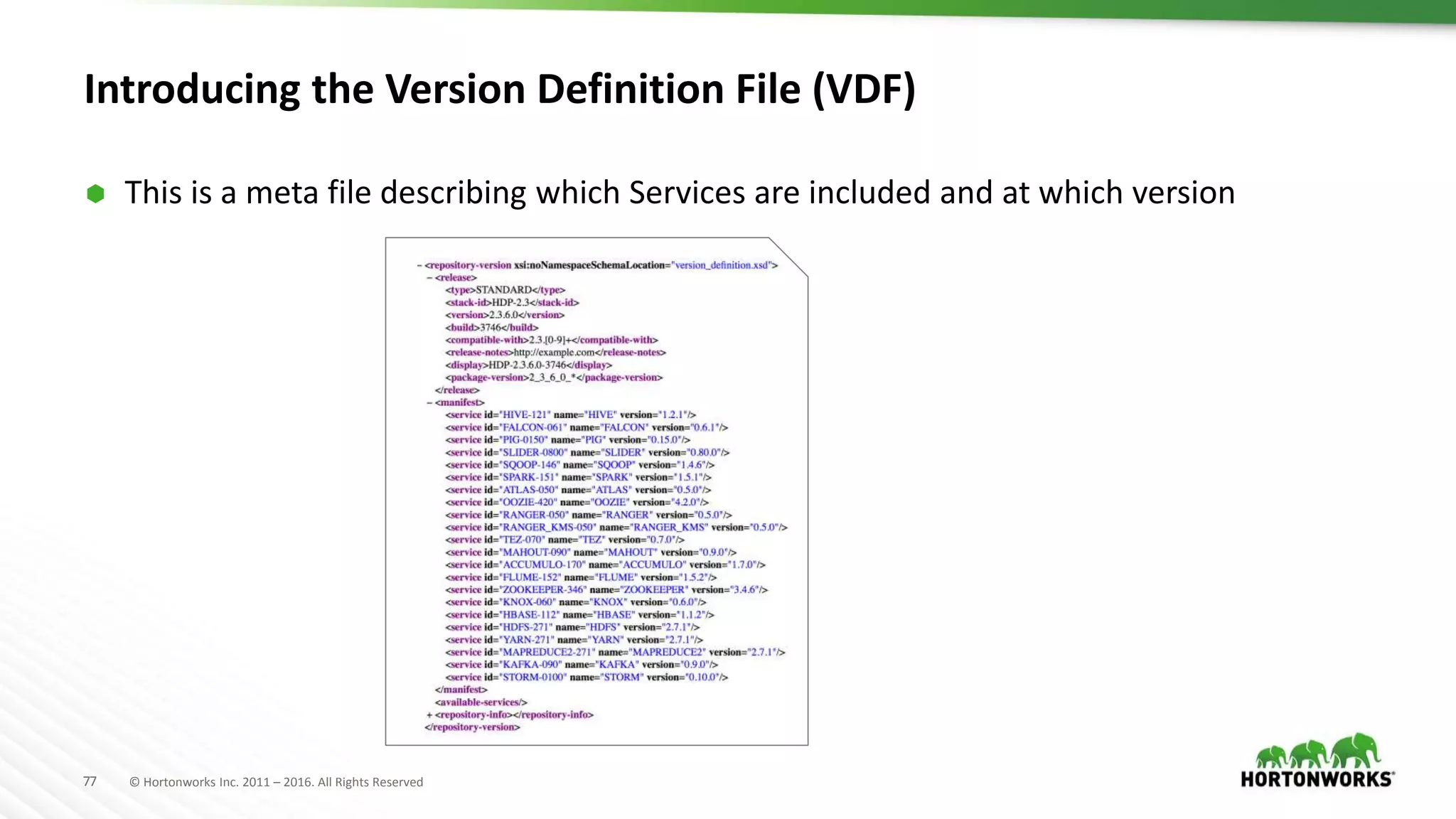Click the closing manifest tag

pyautogui.click(x=461, y=690)
